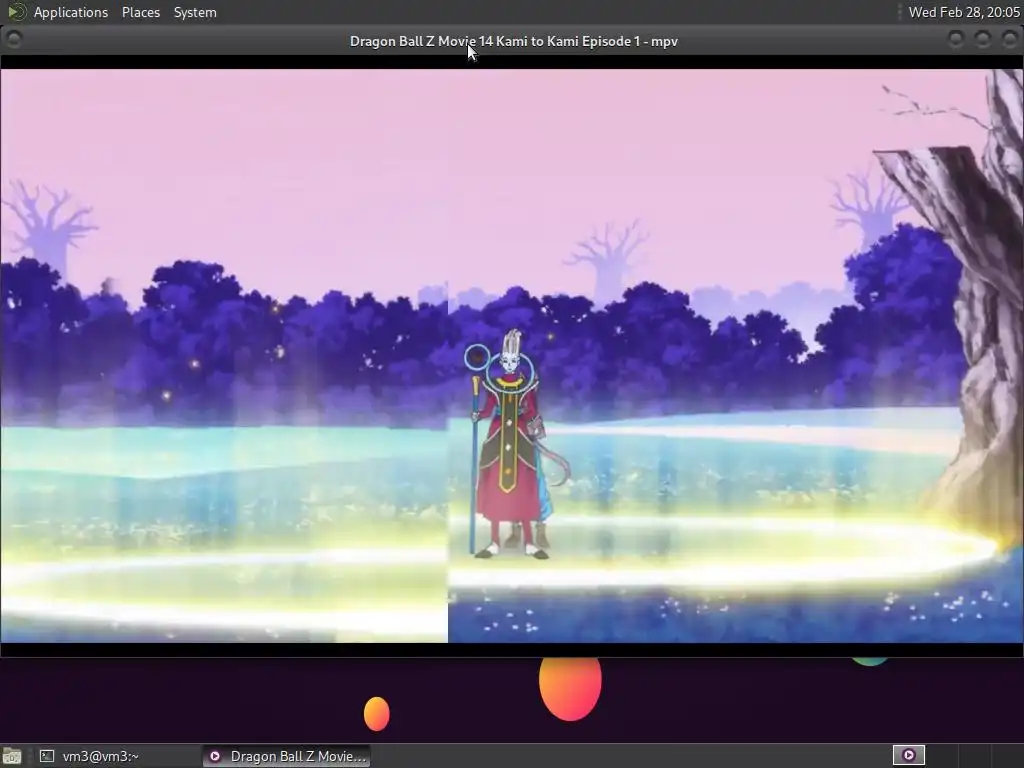Open the System menu
This screenshot has width=1024, height=768.
(x=195, y=12)
